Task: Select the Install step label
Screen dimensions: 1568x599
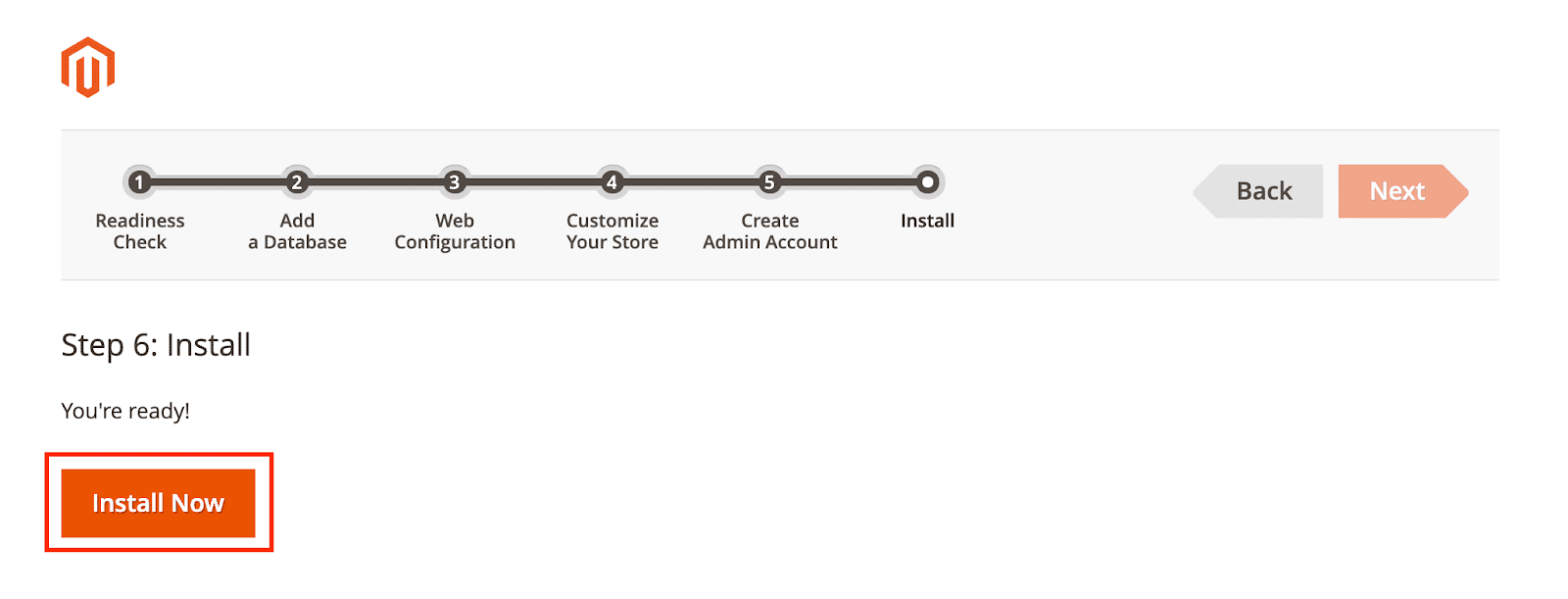Action: [x=927, y=221]
